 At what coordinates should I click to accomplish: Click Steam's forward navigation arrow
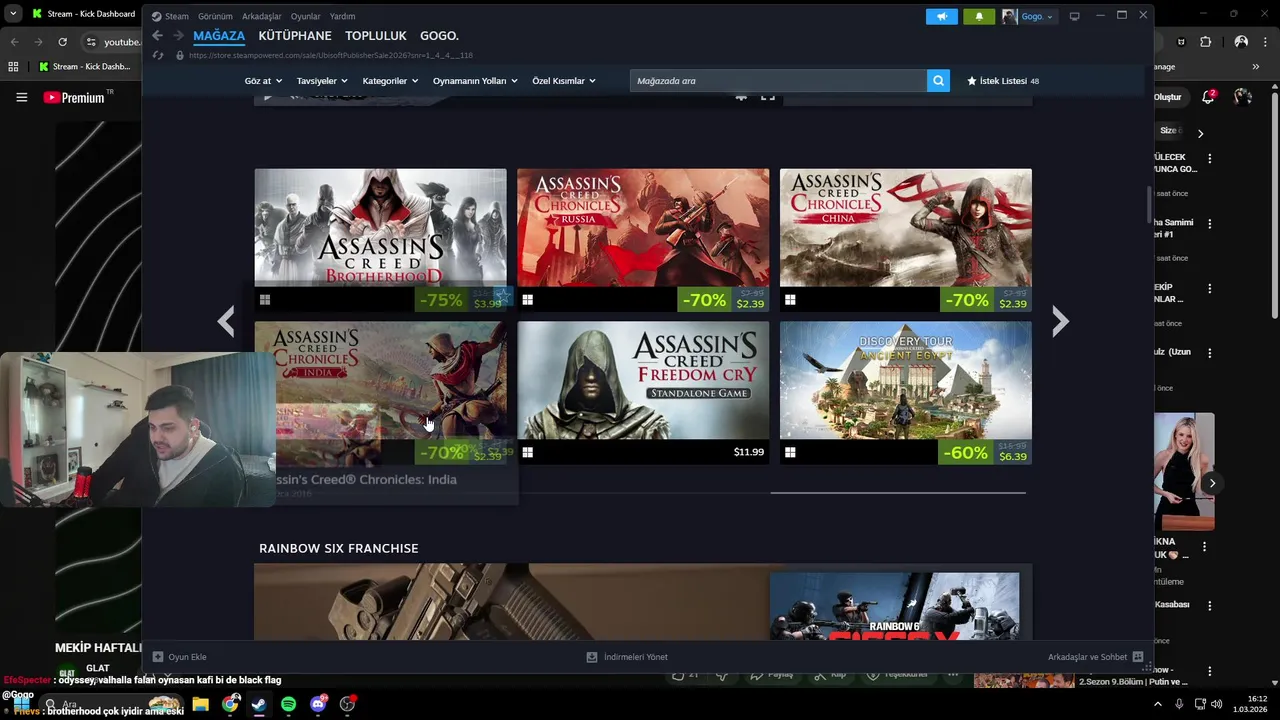click(x=178, y=35)
